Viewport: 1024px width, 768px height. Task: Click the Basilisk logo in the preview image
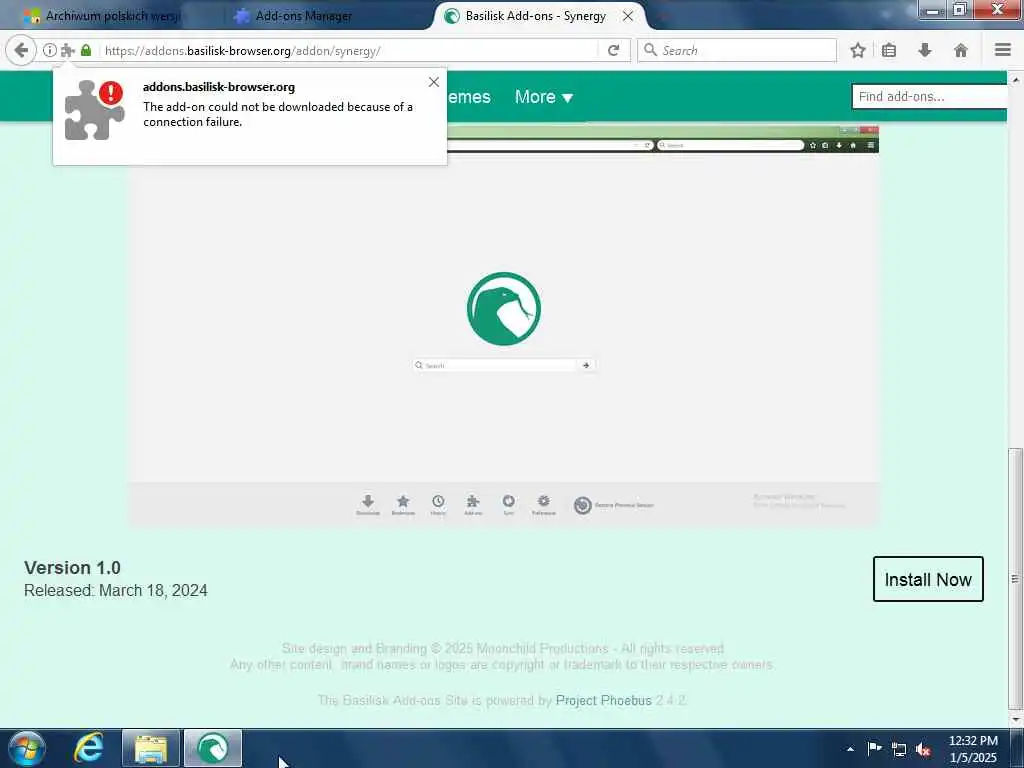(x=504, y=309)
